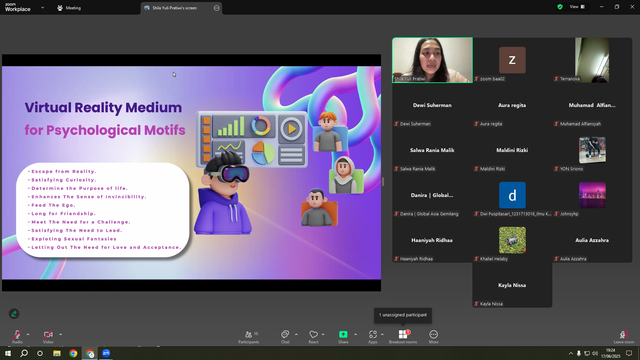Select Shila Yuli Pratiwi's video tile
The width and height of the screenshot is (640, 360).
[432, 60]
